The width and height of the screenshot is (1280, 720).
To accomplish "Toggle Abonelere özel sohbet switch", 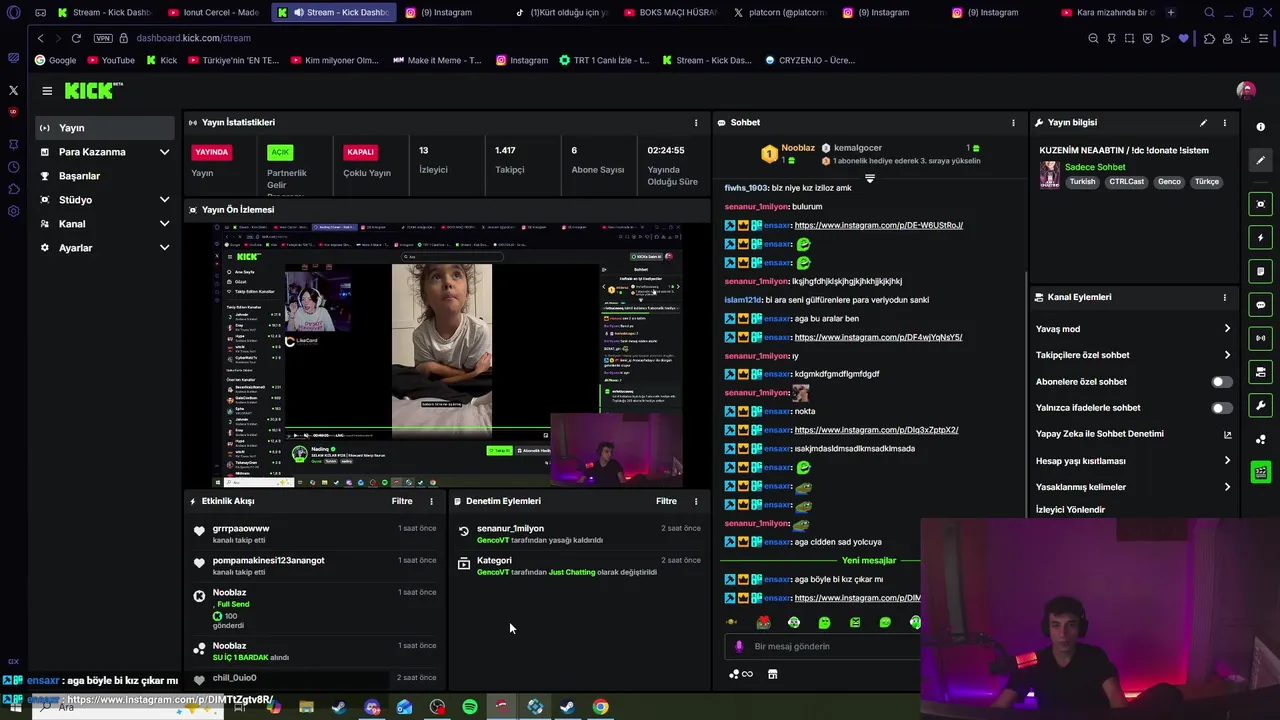I will [1221, 382].
